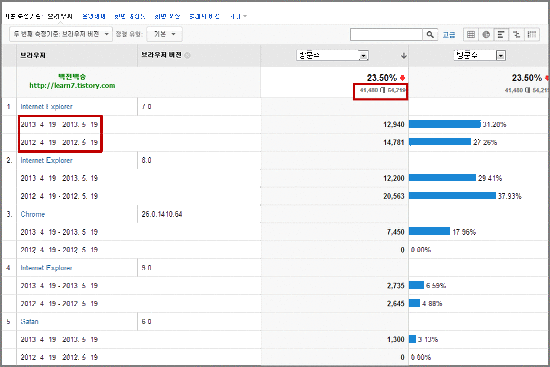Open the secondary dimension dropdown (브라우저 버전)
Image resolution: width=550 pixels, height=367 pixels.
point(61,34)
